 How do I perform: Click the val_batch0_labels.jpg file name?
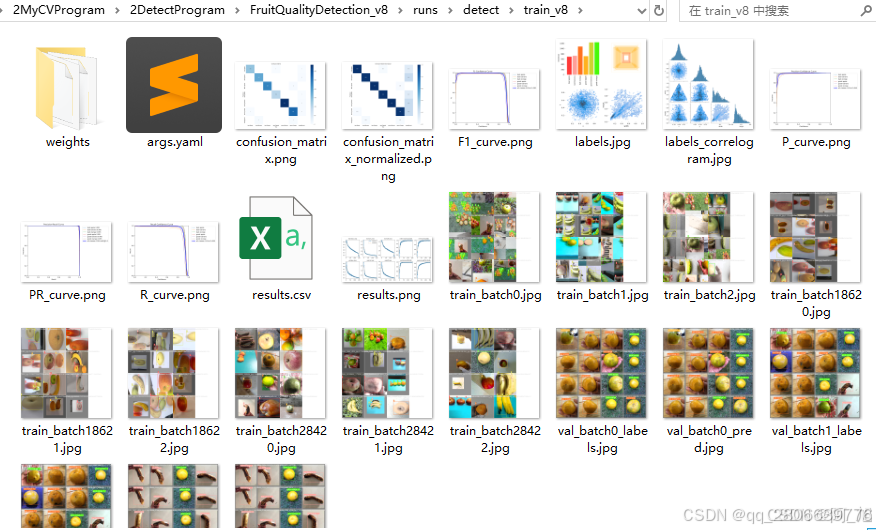point(602,439)
